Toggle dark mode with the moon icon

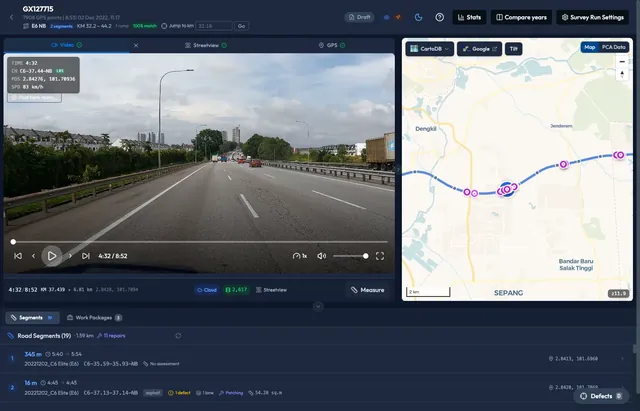pyautogui.click(x=418, y=17)
